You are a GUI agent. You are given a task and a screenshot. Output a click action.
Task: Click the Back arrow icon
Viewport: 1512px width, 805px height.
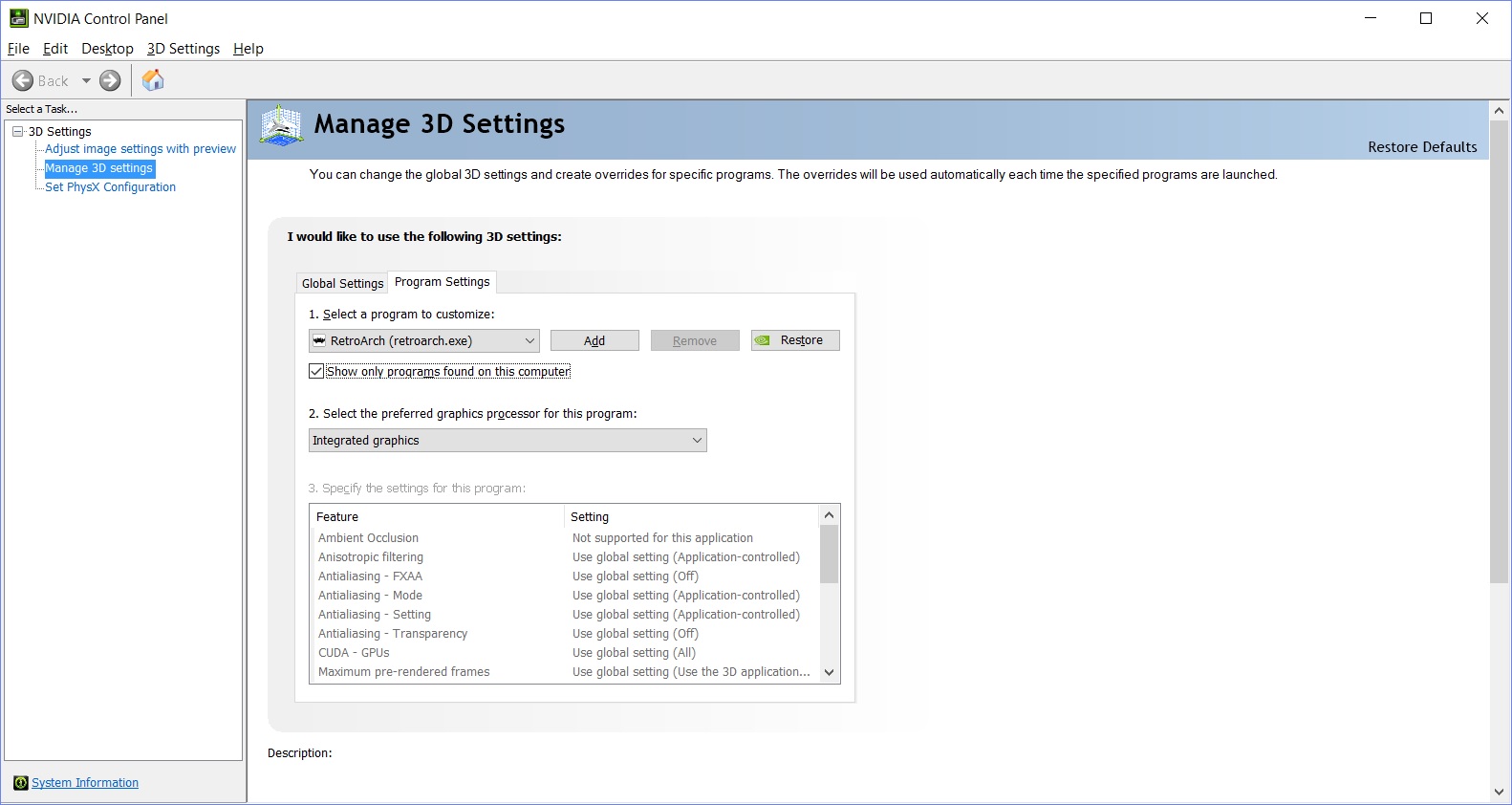coord(23,81)
